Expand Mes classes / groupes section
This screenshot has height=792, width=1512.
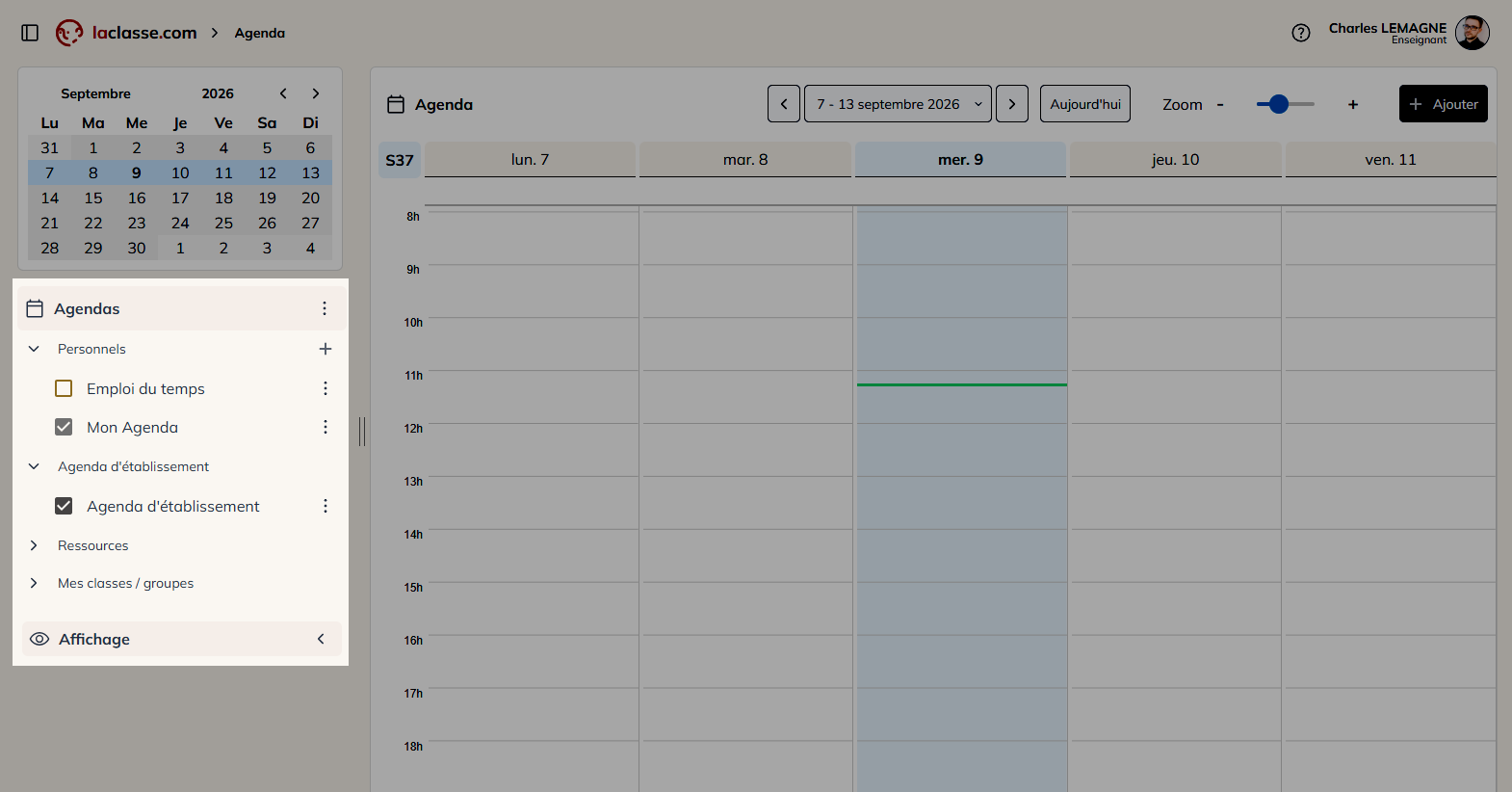point(34,583)
